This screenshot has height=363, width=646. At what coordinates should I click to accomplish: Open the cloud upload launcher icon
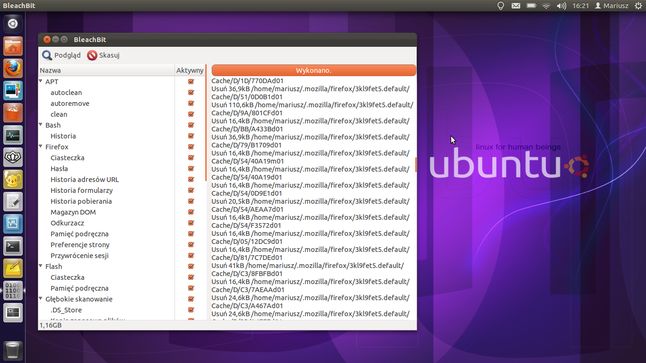pos(13,157)
